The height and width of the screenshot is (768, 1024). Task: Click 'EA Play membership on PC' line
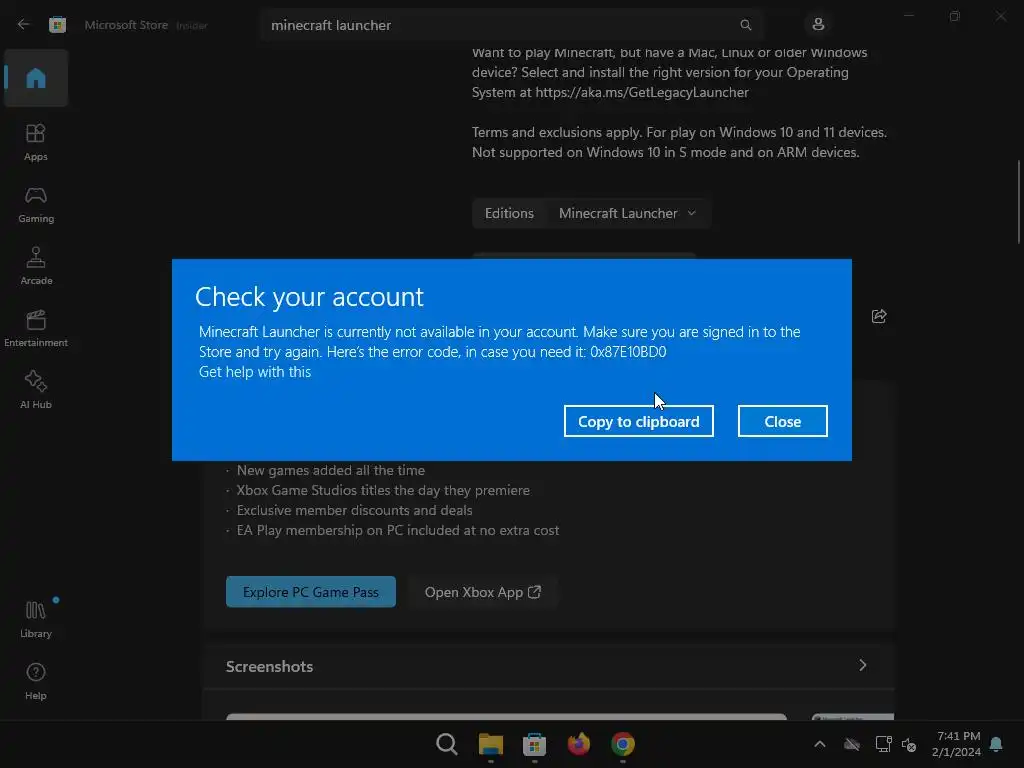[398, 530]
